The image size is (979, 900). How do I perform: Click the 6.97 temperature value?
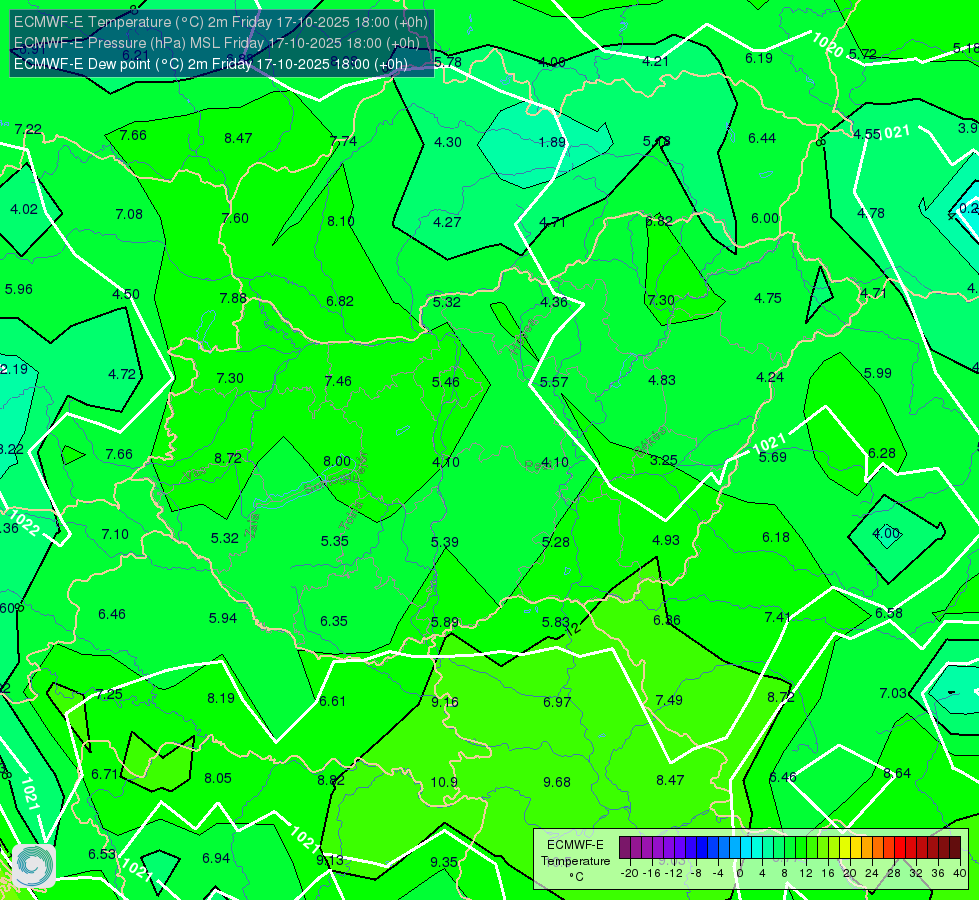click(x=557, y=702)
